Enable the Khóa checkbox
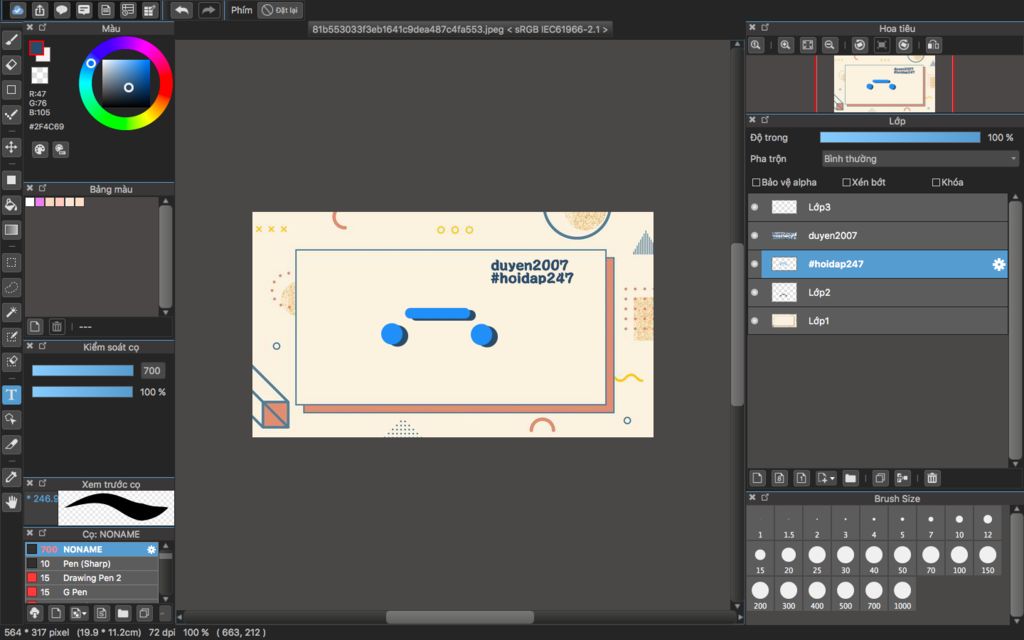 pos(936,182)
